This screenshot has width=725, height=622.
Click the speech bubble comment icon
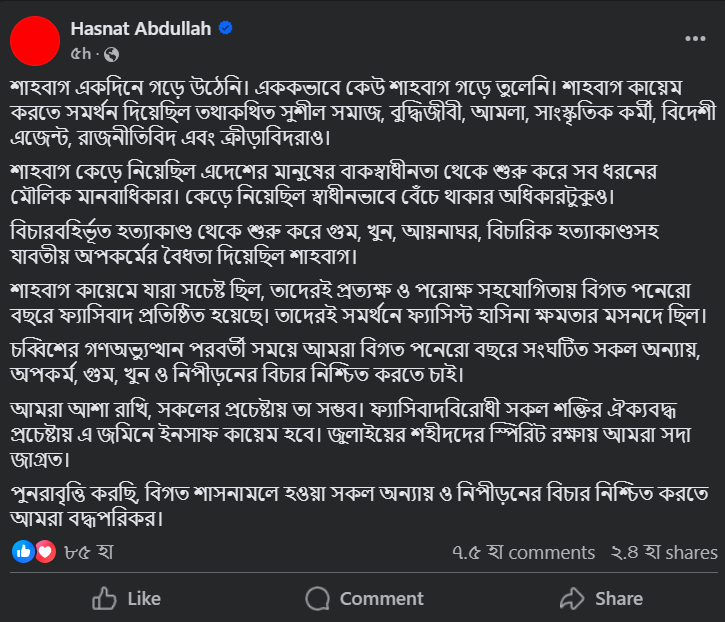tap(317, 598)
